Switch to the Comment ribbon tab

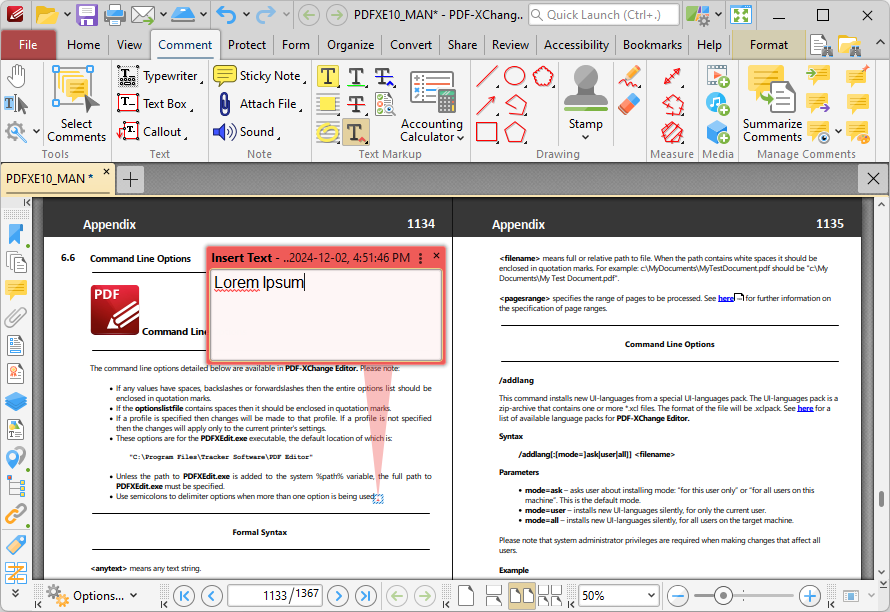click(184, 44)
